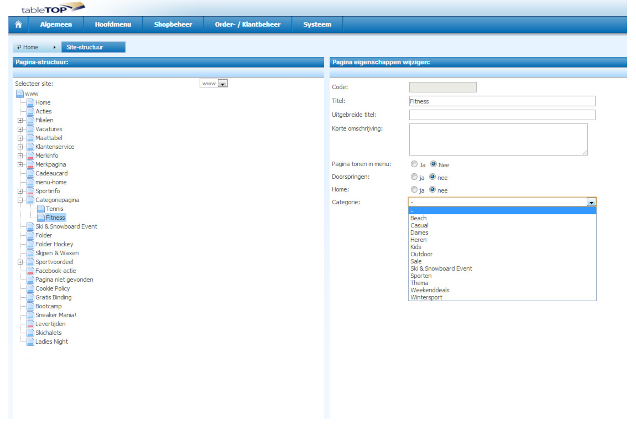The image size is (636, 424).
Task: Click the page icon next to Sportinfo
Action: [x=30, y=191]
